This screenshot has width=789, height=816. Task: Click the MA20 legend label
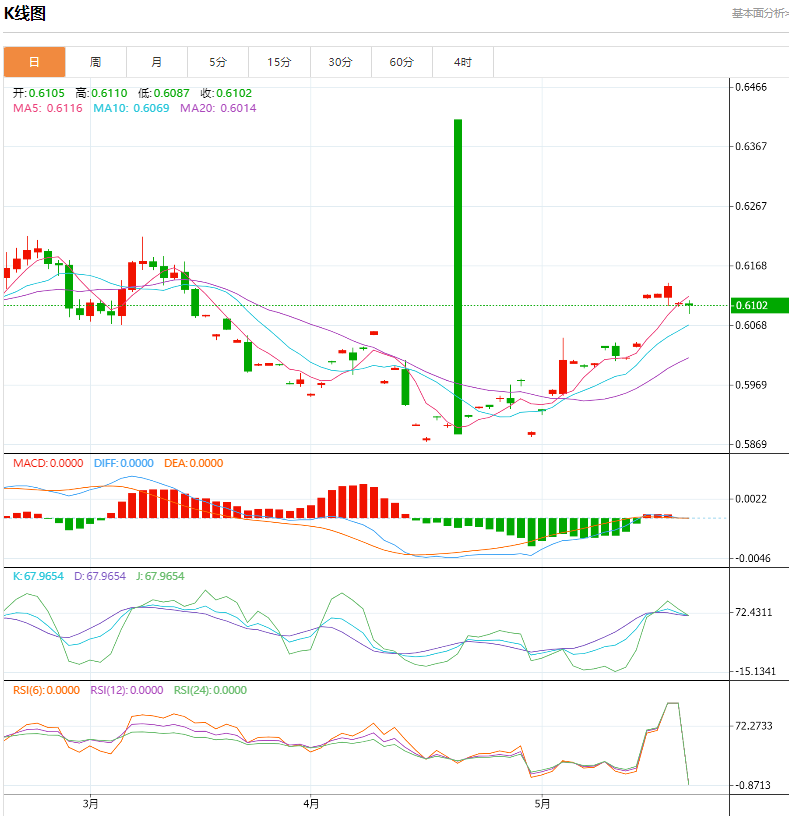[x=197, y=108]
